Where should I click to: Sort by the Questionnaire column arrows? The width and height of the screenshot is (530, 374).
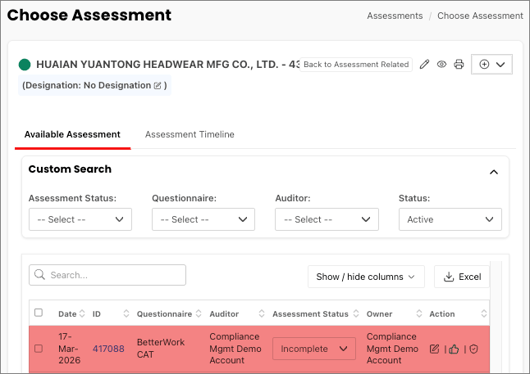pos(198,313)
